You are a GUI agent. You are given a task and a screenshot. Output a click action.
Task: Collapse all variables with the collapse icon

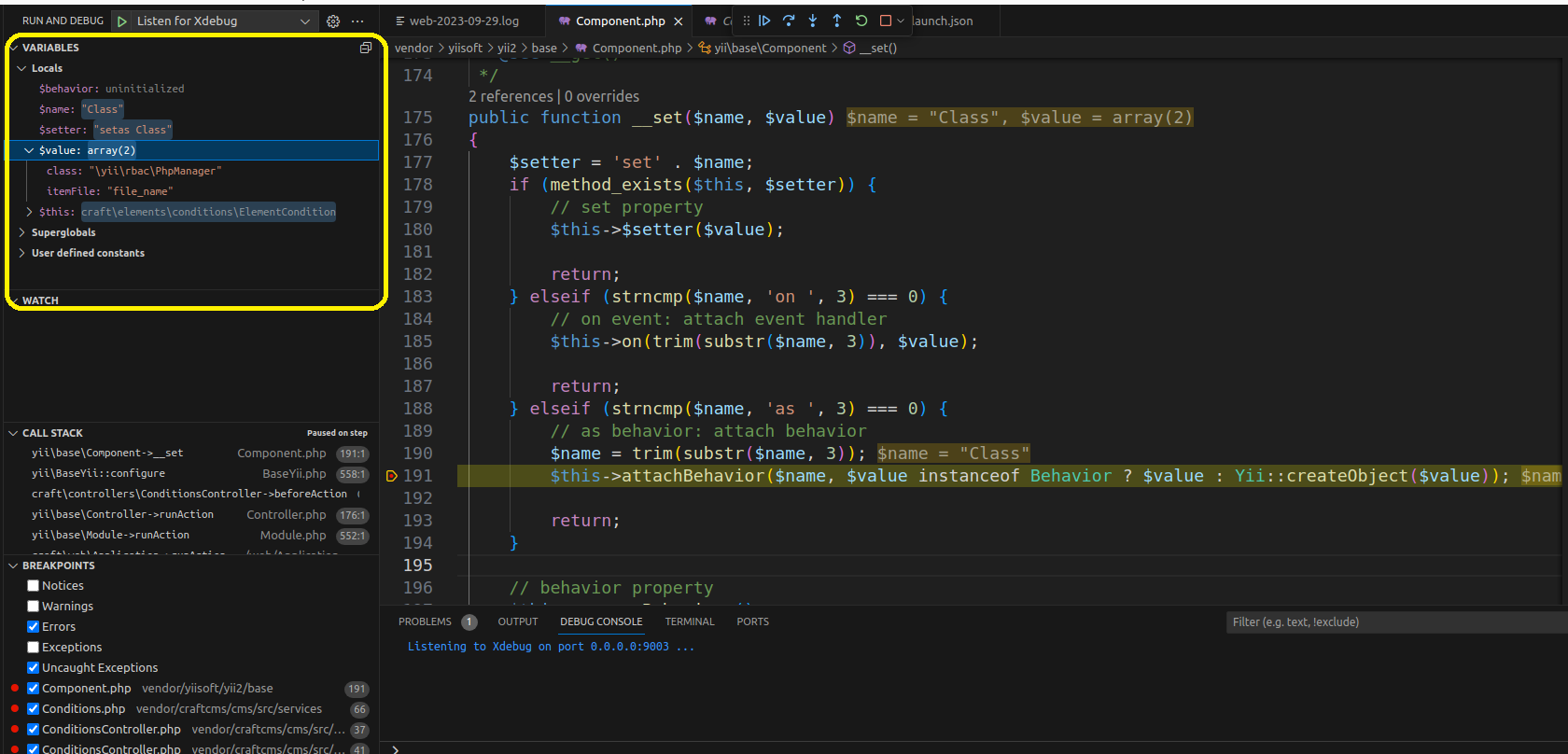[366, 48]
